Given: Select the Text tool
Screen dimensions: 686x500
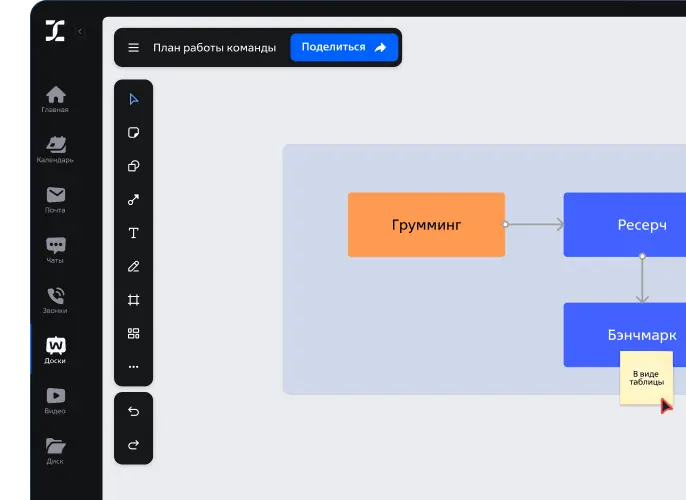Looking at the screenshot, I should point(133,233).
